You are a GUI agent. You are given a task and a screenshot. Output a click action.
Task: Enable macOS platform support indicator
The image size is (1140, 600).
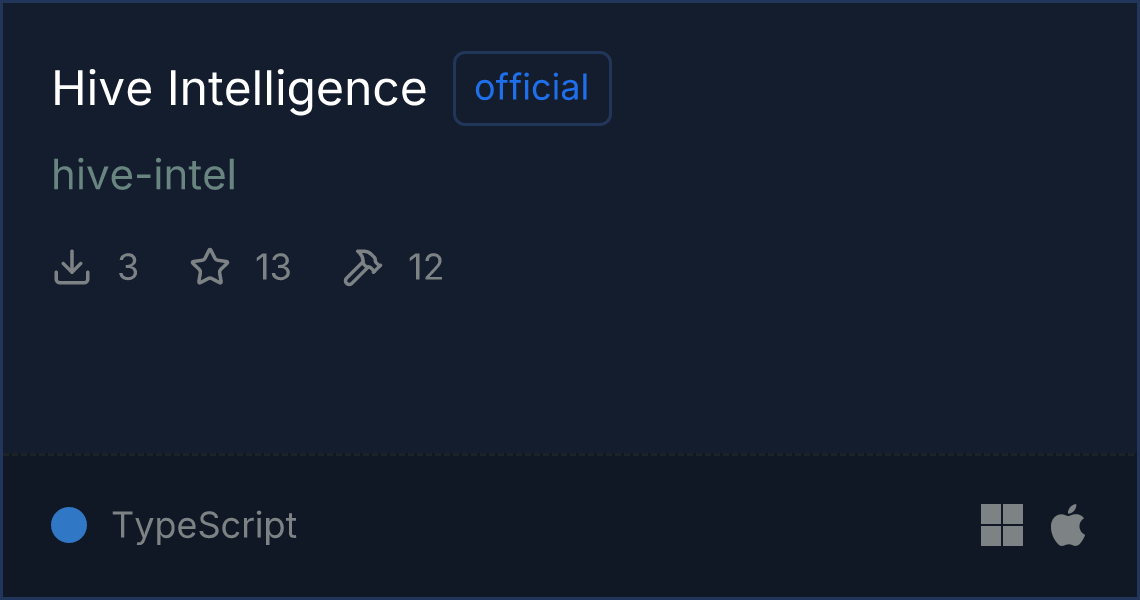point(1067,524)
